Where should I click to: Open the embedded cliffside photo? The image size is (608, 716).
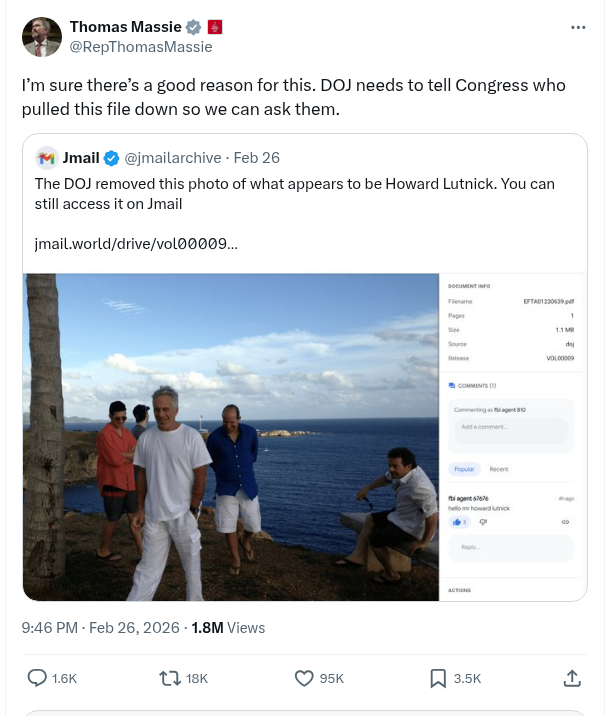click(x=231, y=436)
